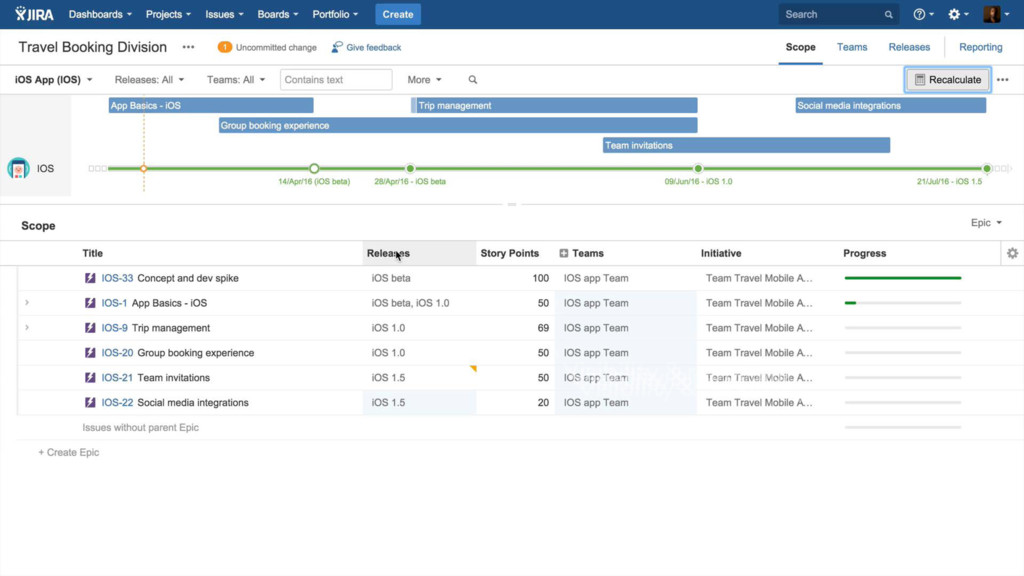
Task: Click the Create button
Action: click(398, 14)
